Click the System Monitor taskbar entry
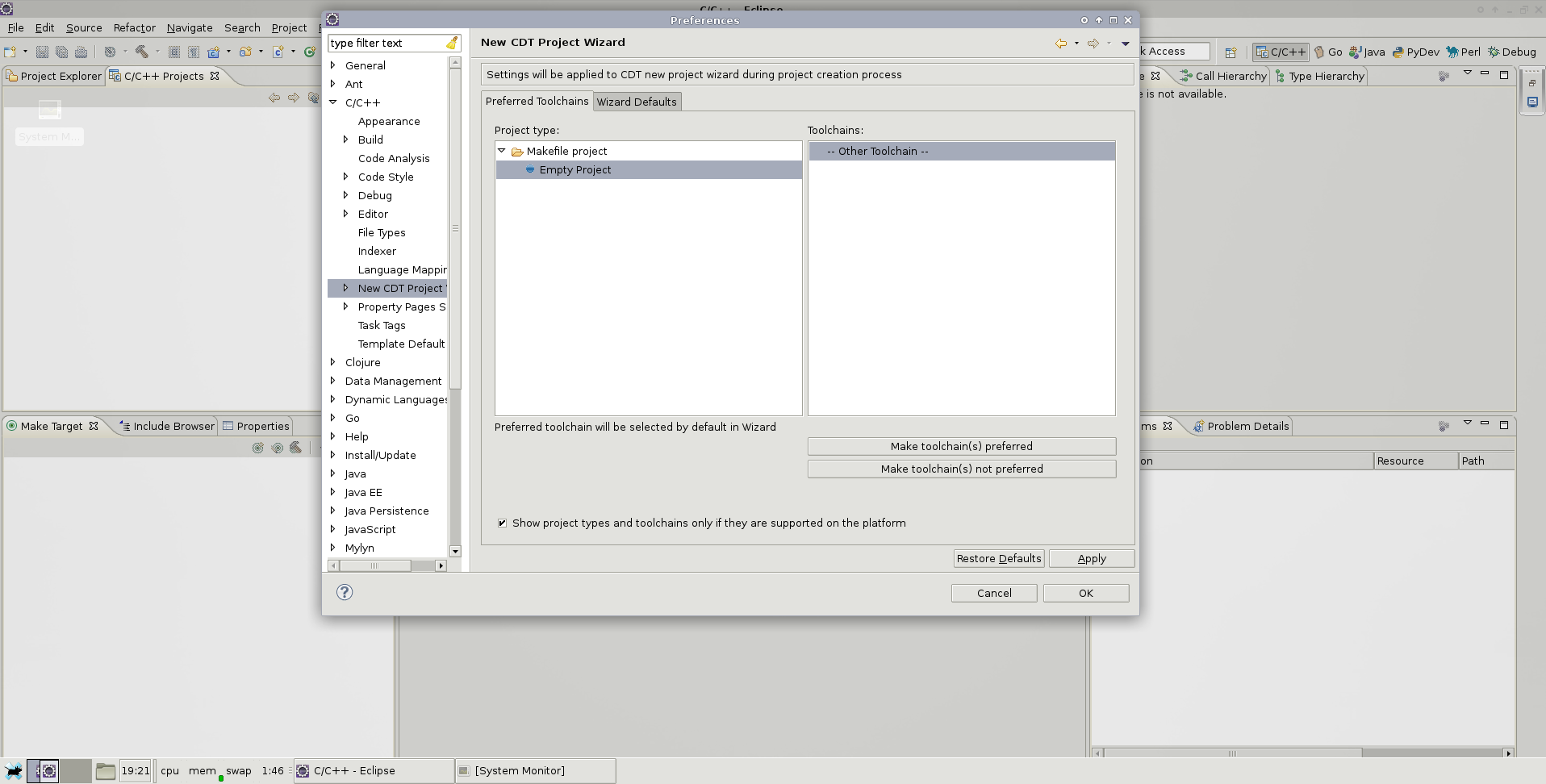The height and width of the screenshot is (784, 1546). tap(536, 770)
